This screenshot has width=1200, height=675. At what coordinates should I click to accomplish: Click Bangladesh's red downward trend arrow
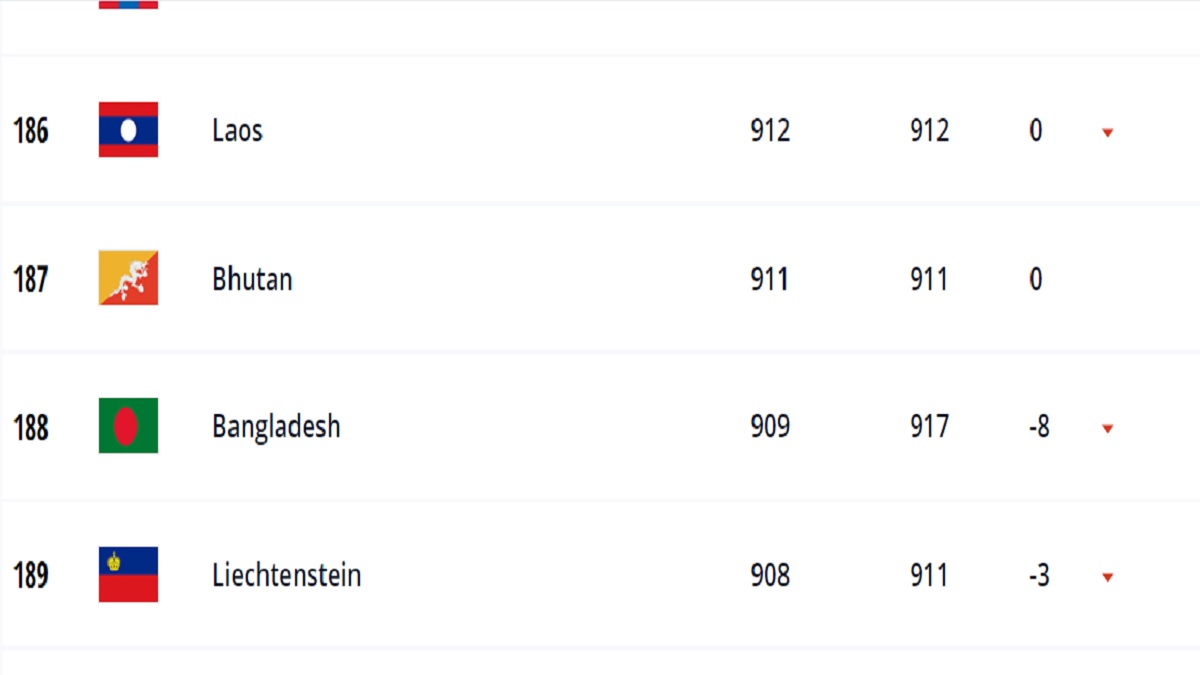click(x=1107, y=429)
